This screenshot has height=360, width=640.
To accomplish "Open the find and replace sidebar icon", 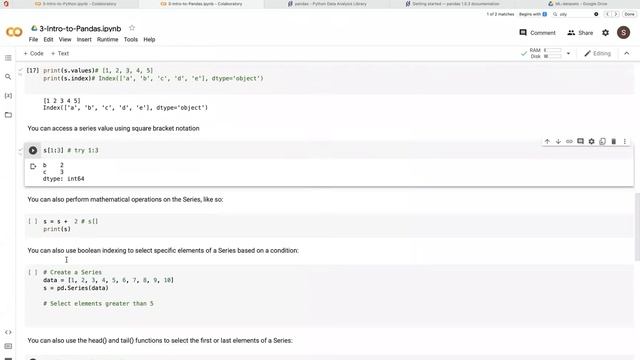I will point(8,77).
